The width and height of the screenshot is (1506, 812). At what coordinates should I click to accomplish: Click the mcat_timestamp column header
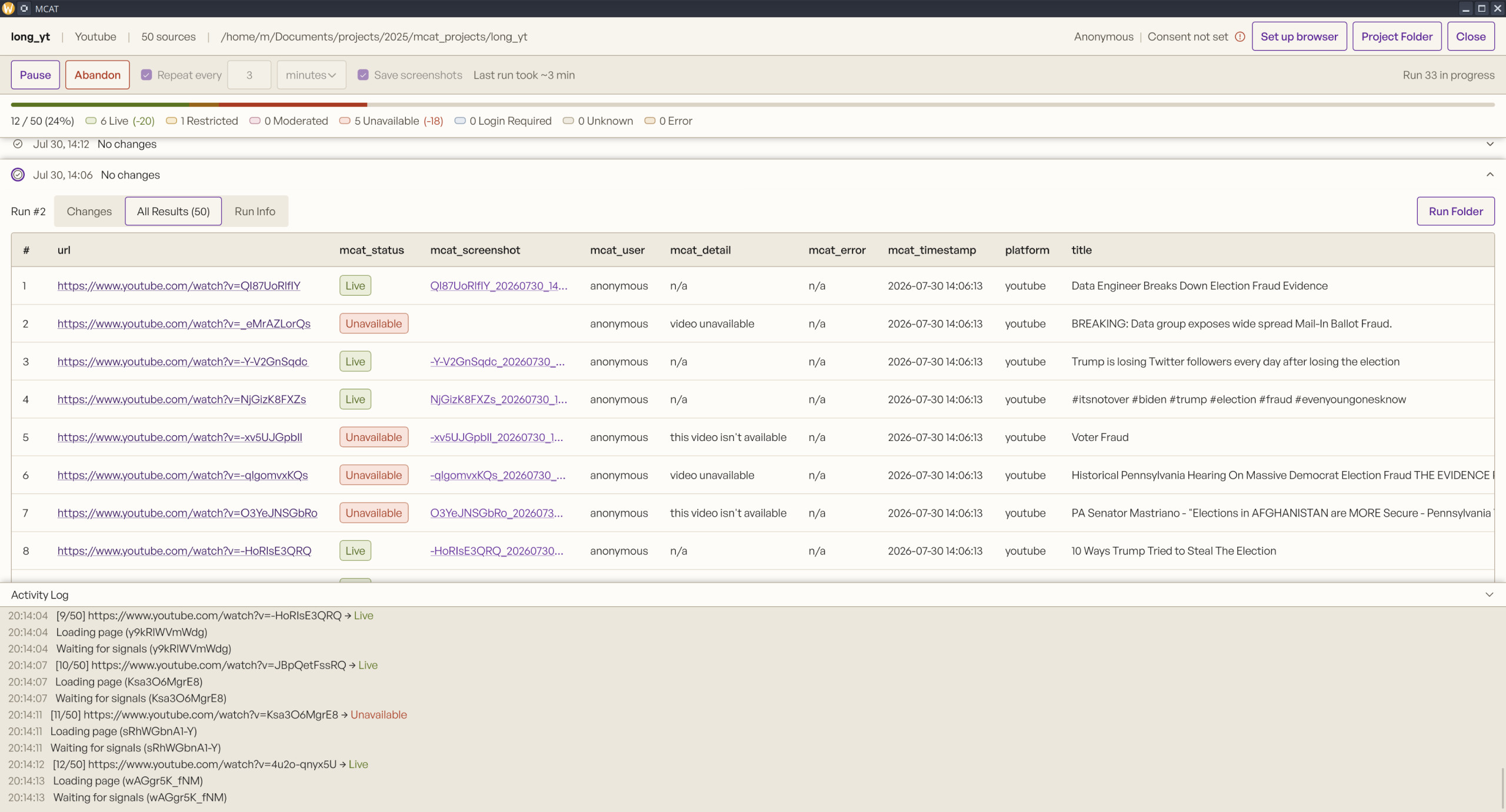(932, 250)
